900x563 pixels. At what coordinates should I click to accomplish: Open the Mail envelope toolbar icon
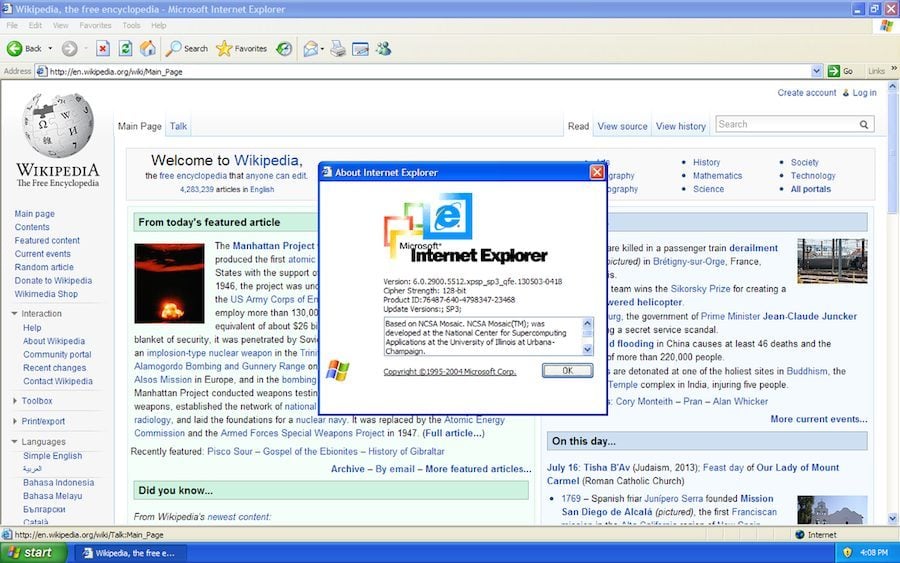(x=311, y=49)
